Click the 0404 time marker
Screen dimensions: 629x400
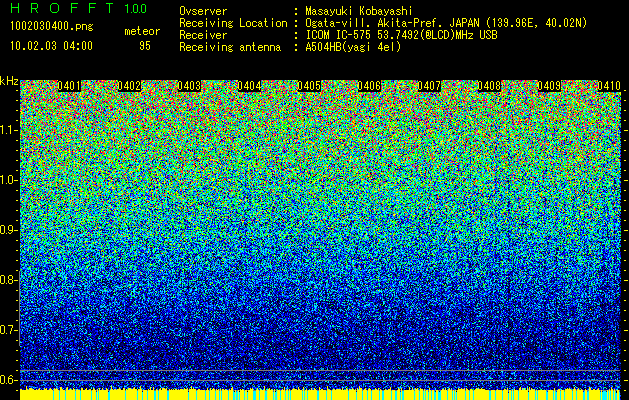249,86
